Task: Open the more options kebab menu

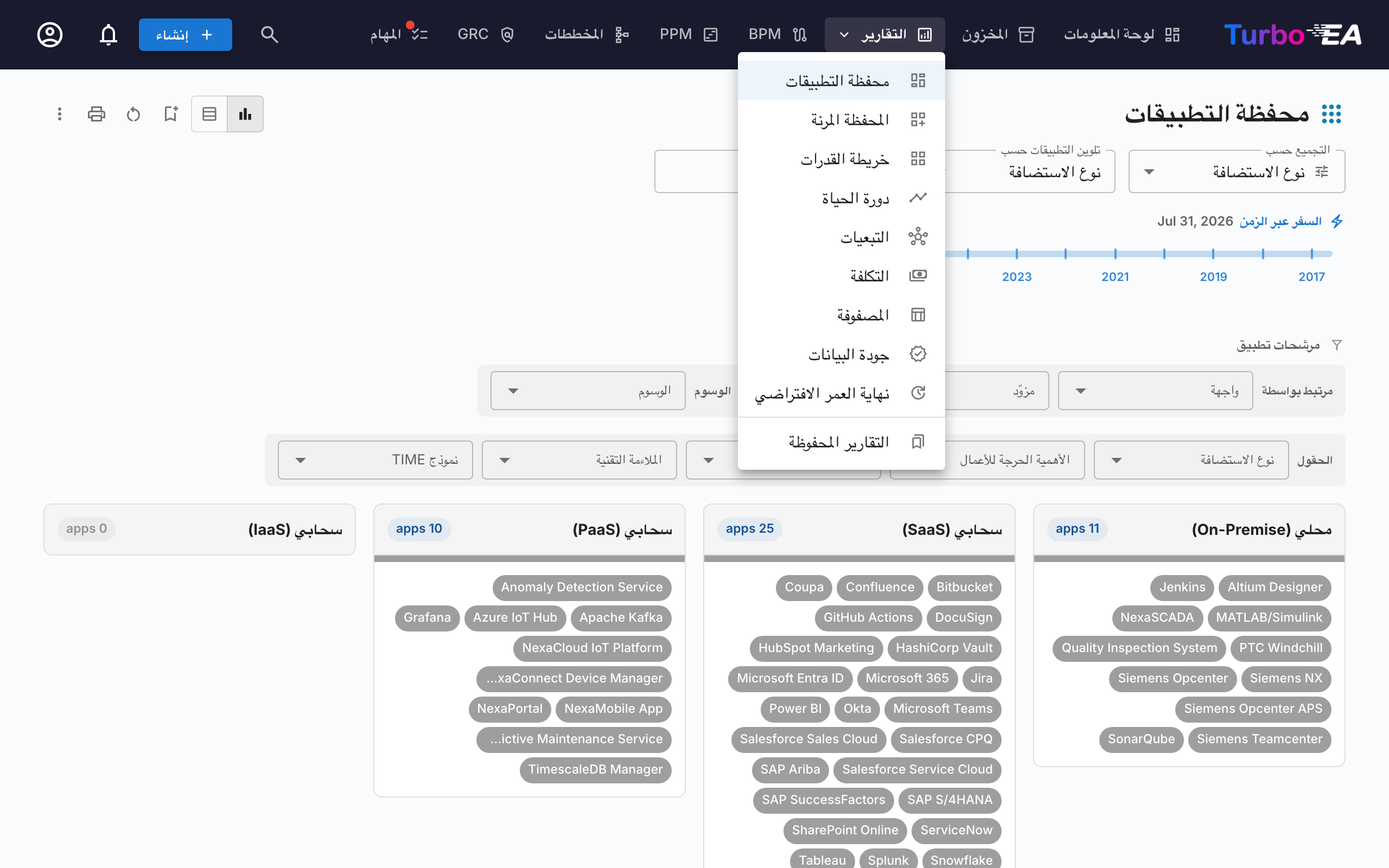Action: click(59, 114)
